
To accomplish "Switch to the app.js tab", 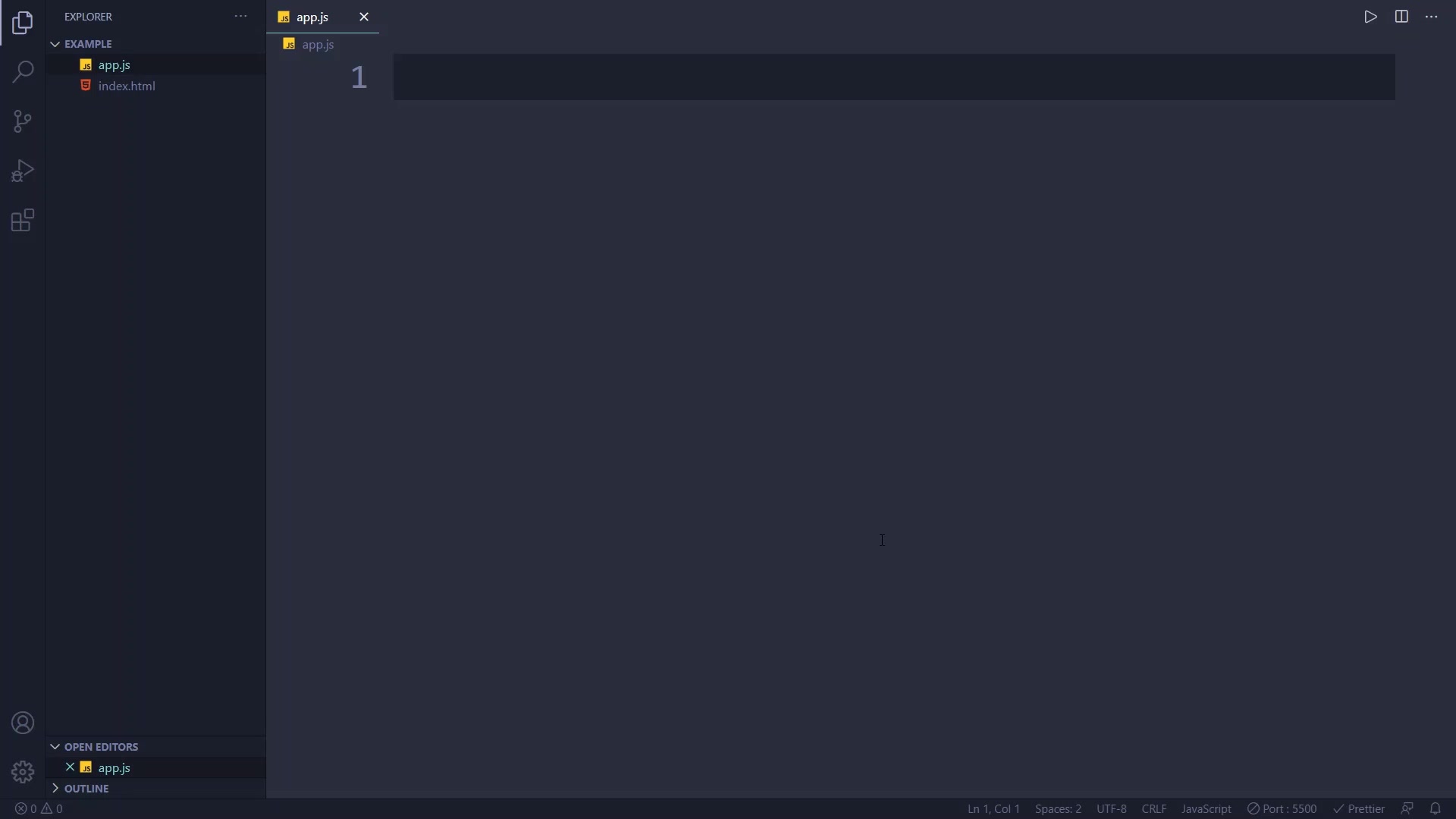I will pyautogui.click(x=313, y=17).
